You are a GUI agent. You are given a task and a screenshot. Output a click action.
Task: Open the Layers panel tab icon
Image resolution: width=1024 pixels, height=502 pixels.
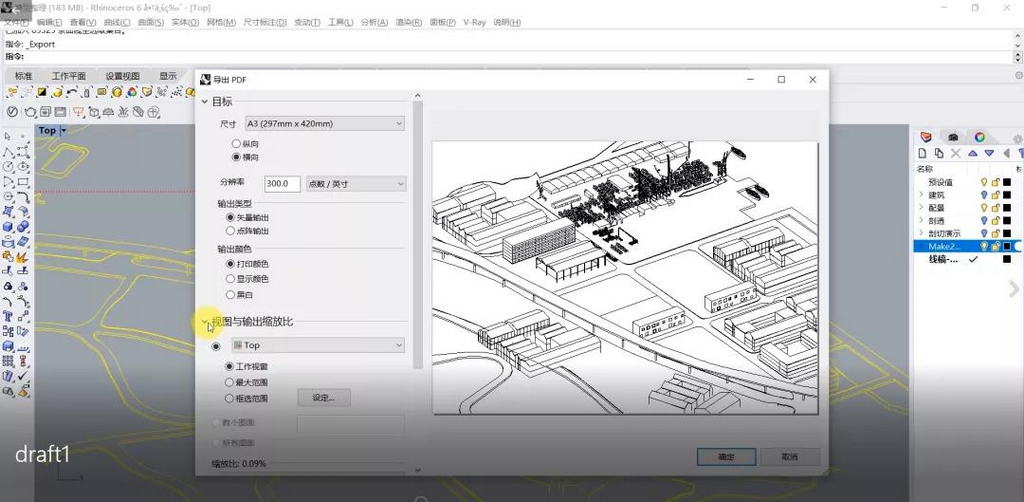click(926, 137)
